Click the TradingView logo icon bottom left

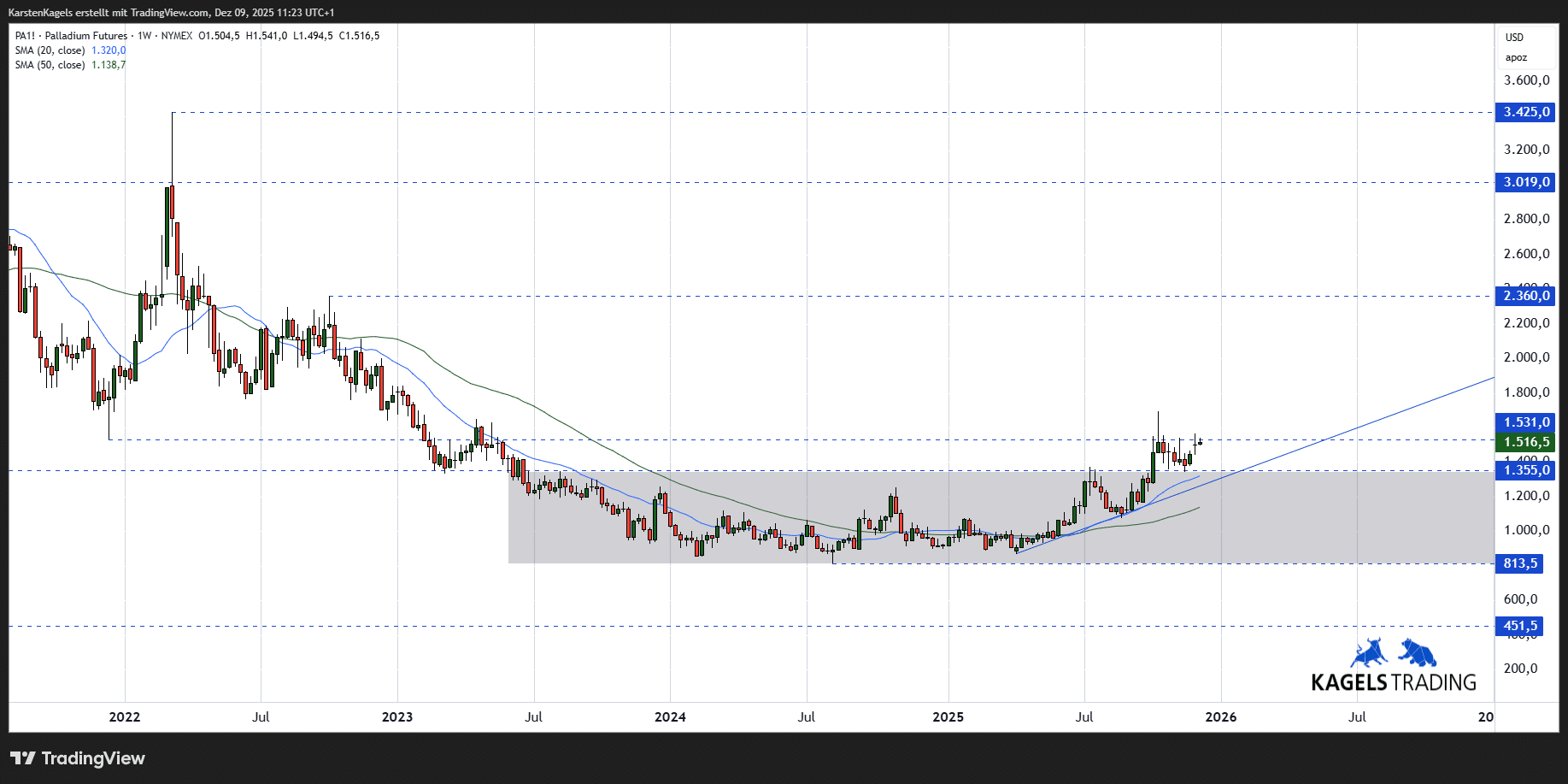(26, 758)
